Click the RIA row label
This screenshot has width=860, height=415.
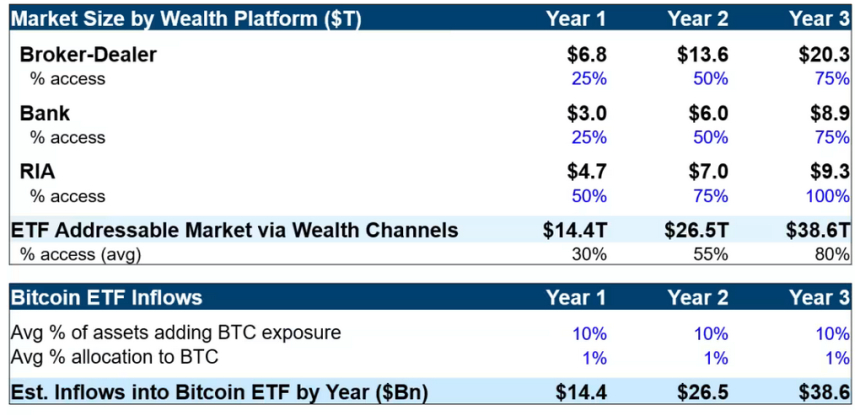[x=39, y=172]
